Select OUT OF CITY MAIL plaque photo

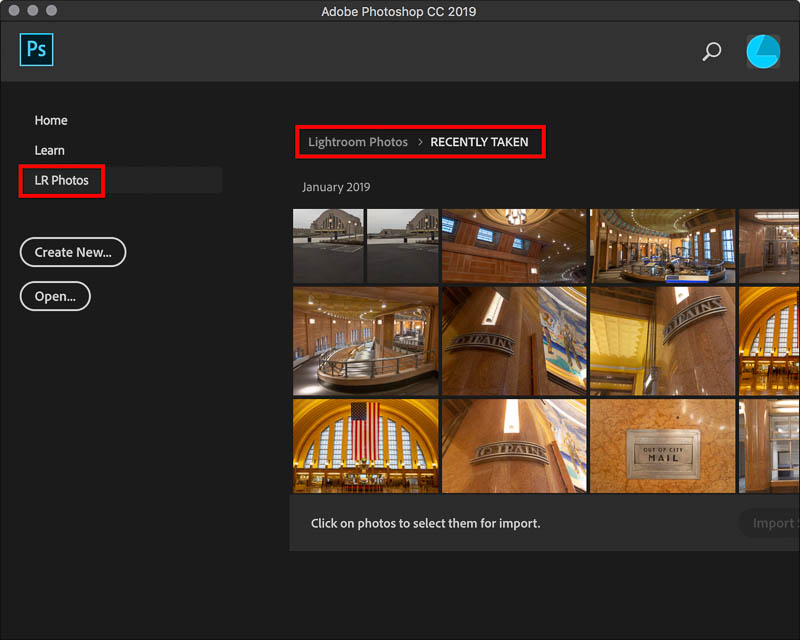coord(663,446)
